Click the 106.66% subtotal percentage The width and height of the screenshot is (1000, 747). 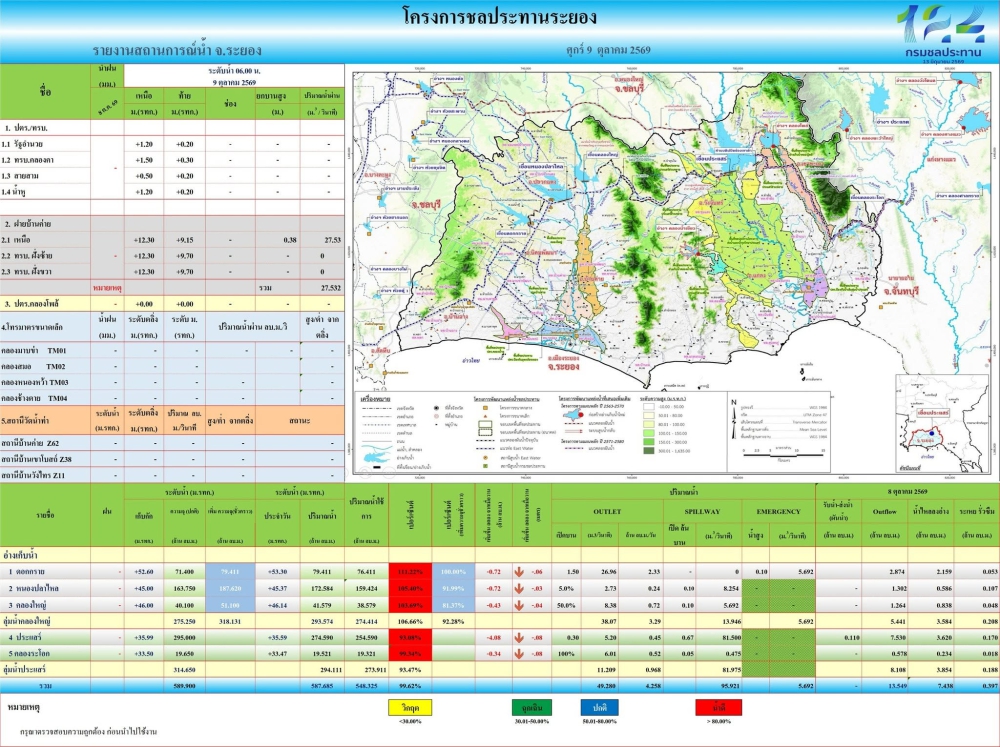pos(409,621)
